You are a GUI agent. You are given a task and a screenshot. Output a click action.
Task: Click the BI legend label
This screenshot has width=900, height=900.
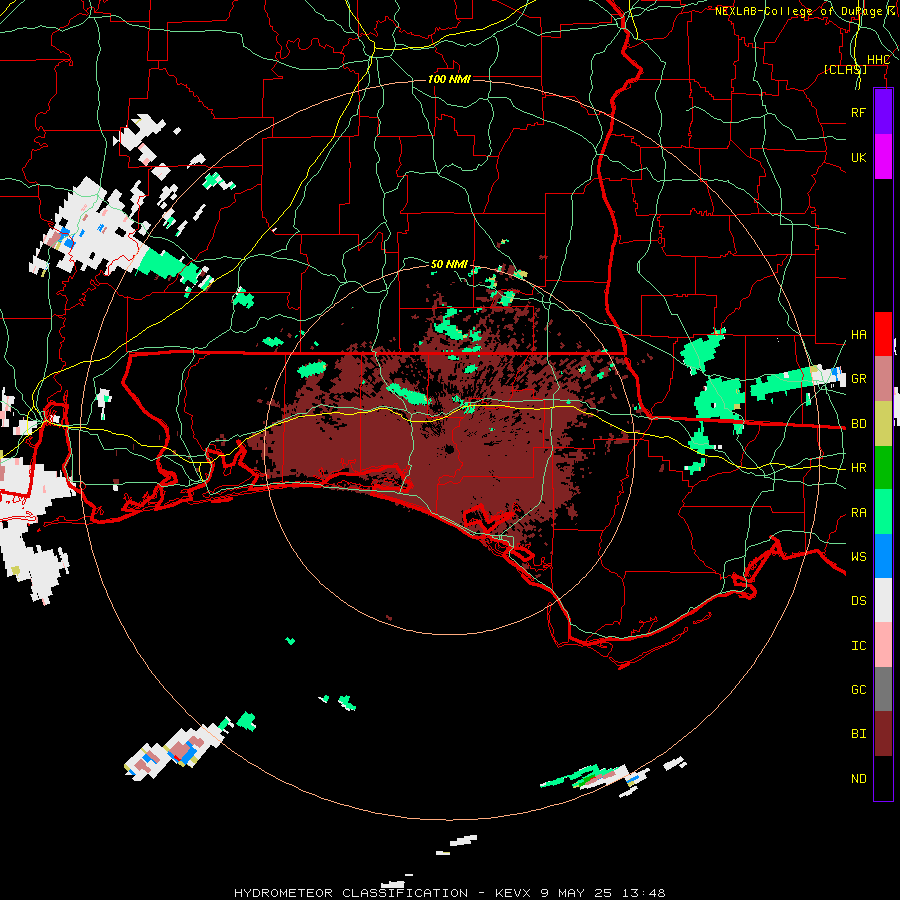858,734
